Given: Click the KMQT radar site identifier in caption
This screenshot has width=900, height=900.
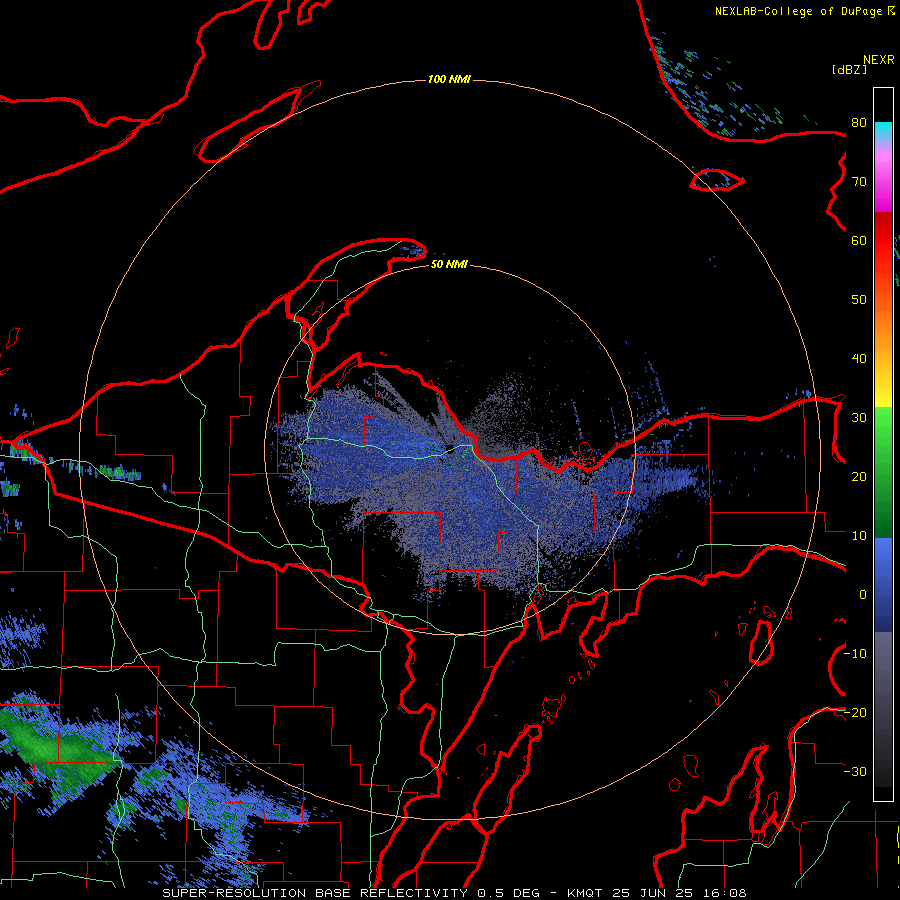Looking at the screenshot, I should point(584,893).
